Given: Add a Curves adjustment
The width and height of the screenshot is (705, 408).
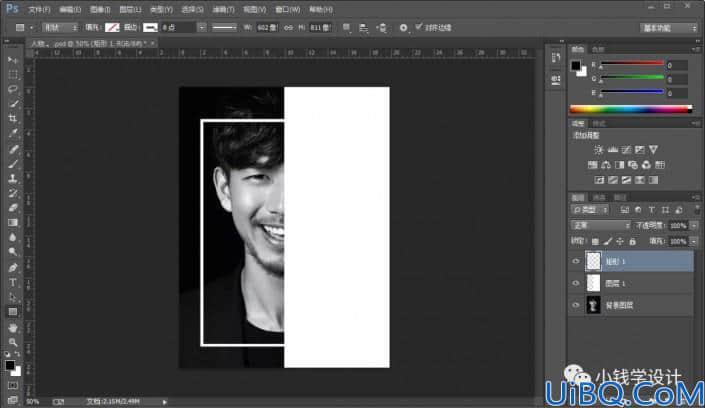Looking at the screenshot, I should (626, 150).
